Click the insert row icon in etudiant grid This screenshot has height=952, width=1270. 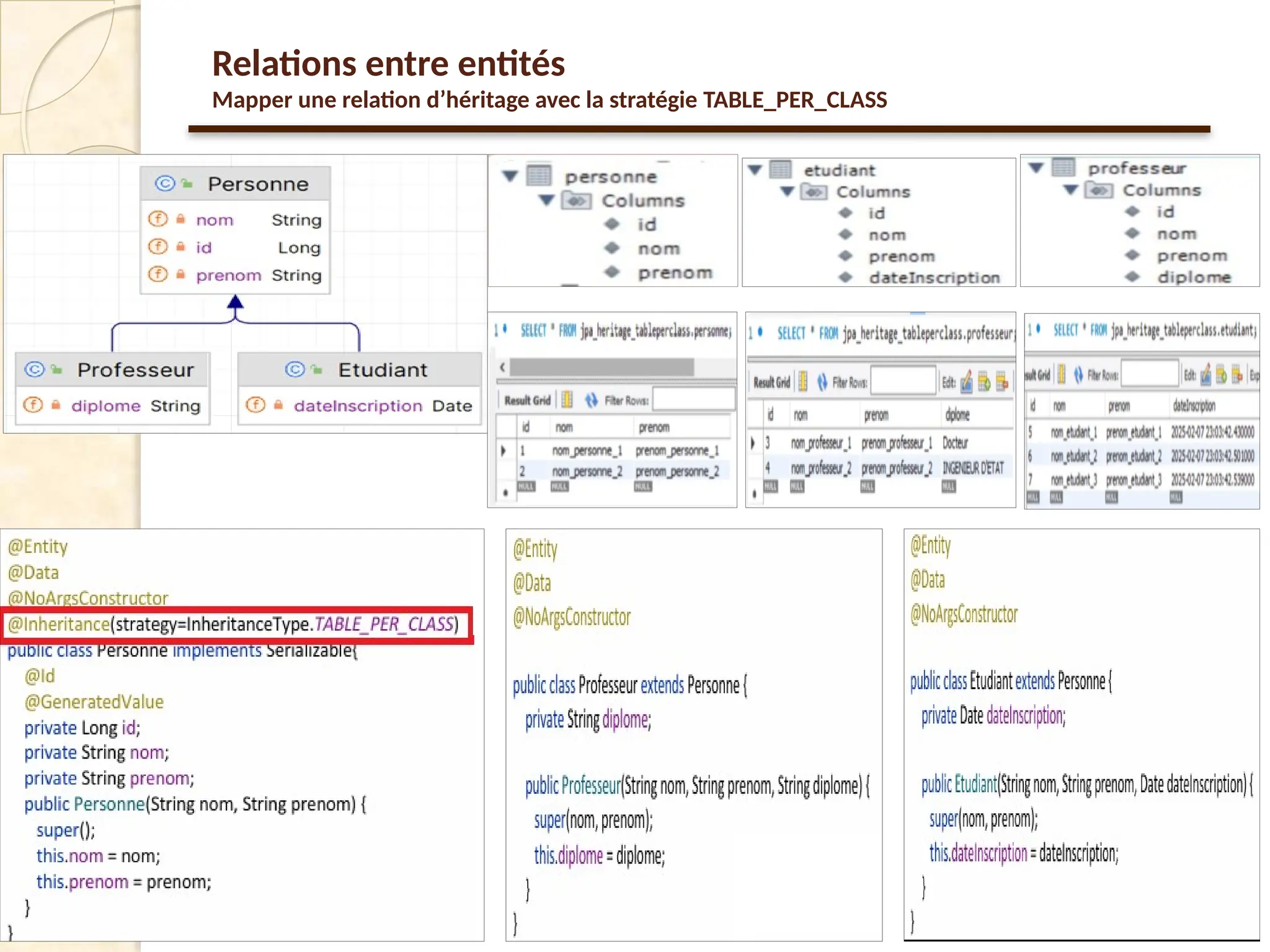pyautogui.click(x=1221, y=374)
